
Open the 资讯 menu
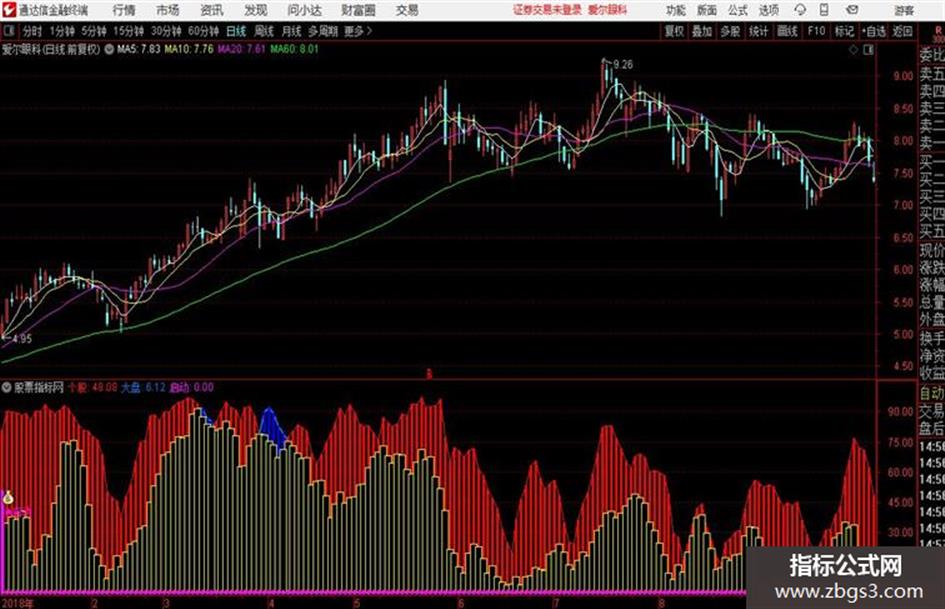tap(212, 10)
